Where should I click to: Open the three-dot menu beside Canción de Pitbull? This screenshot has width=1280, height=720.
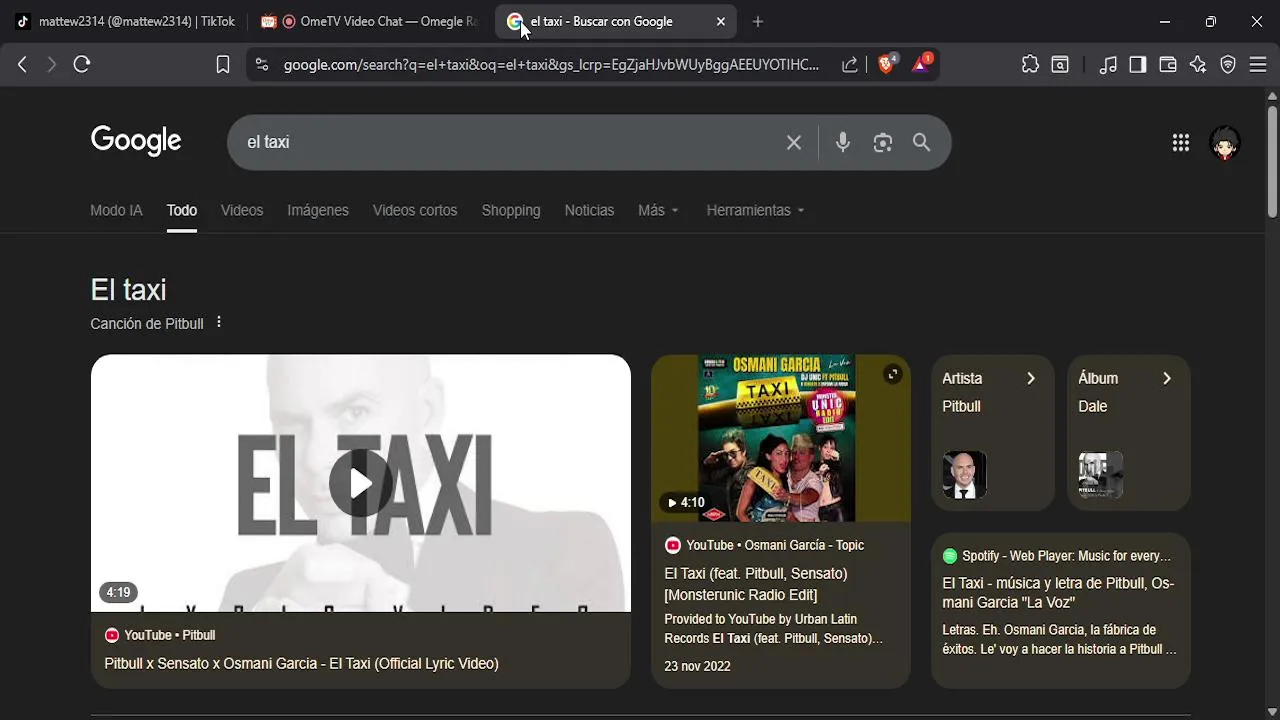[219, 322]
